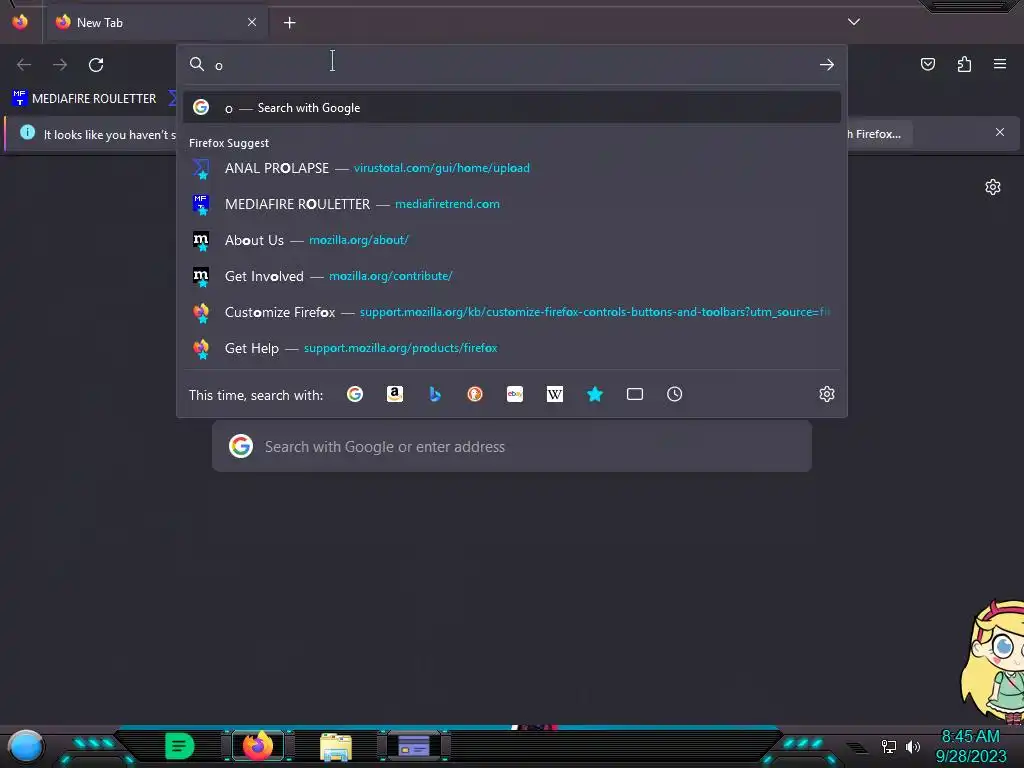Open search settings gear in dropdown
Image resolution: width=1024 pixels, height=768 pixels.
point(827,394)
